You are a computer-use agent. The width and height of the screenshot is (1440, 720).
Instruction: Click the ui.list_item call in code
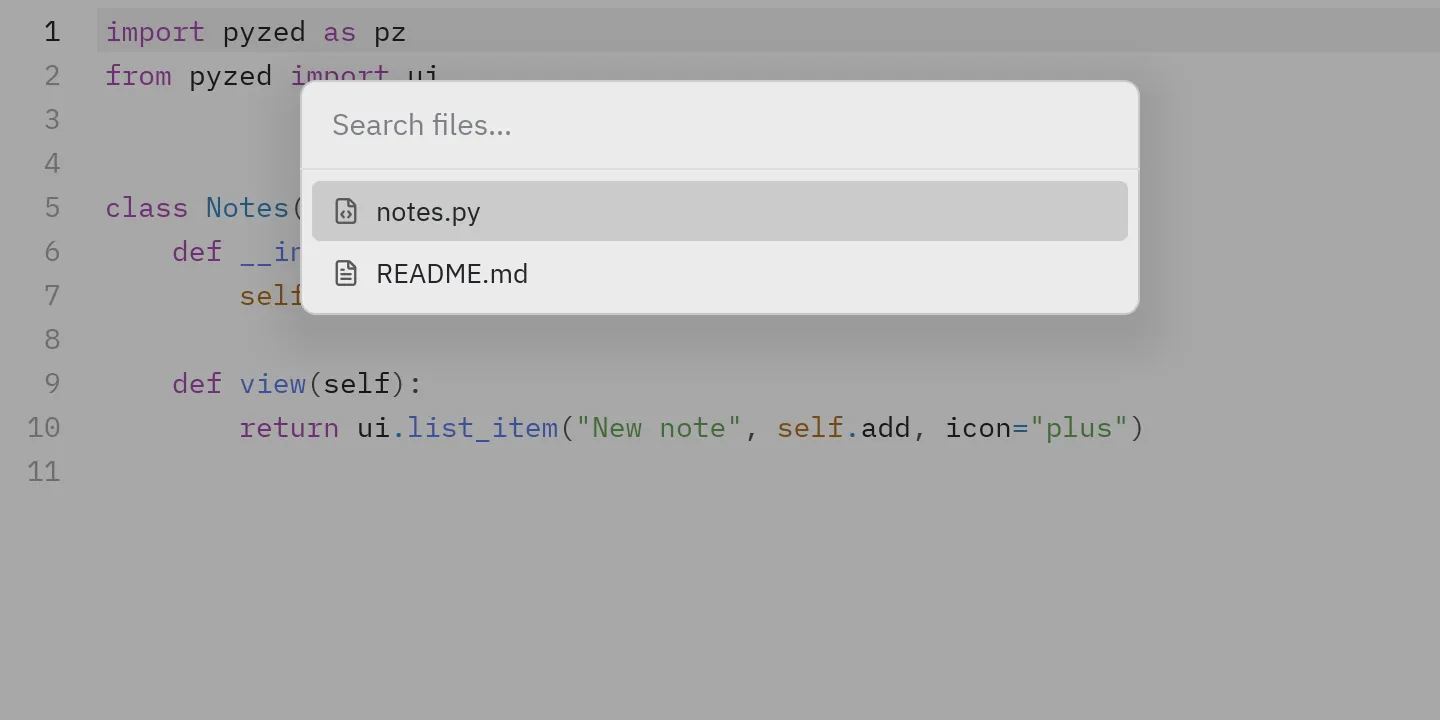click(x=457, y=428)
